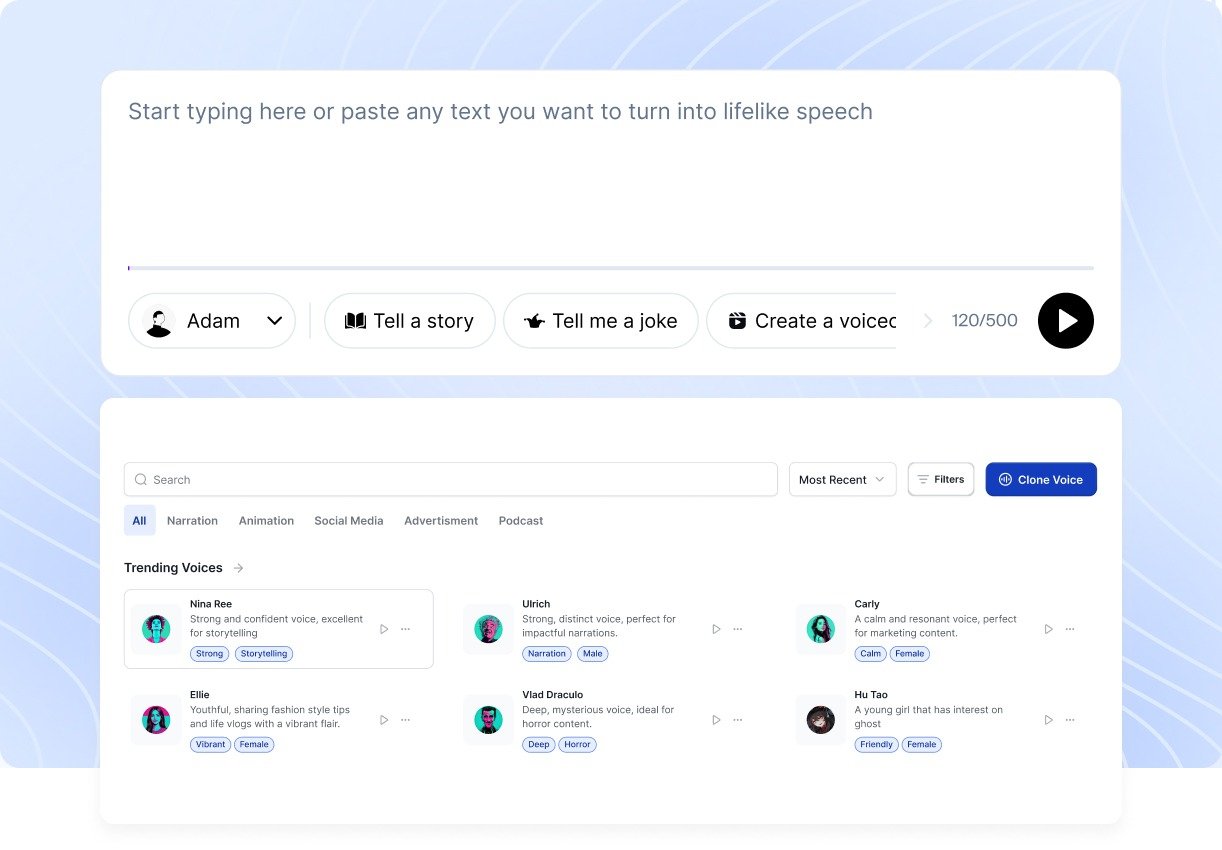Open more options for Ulrich voice
The height and width of the screenshot is (850, 1222).
(738, 629)
